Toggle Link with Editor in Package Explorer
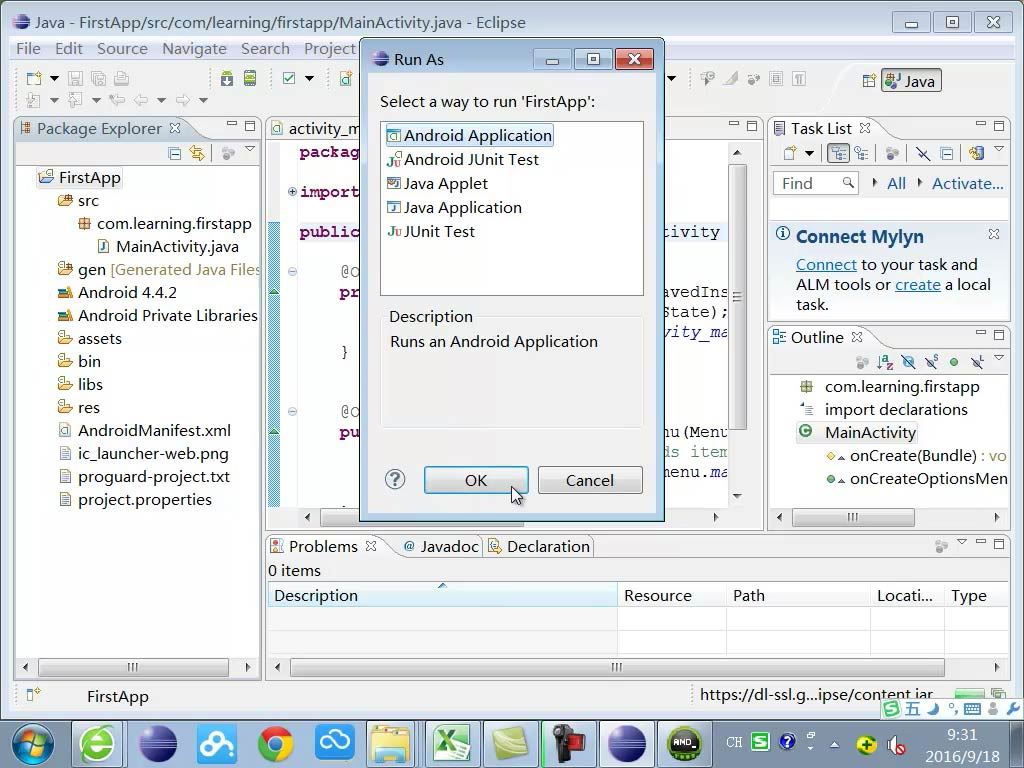Screen dimensions: 1024x768 coord(197,153)
